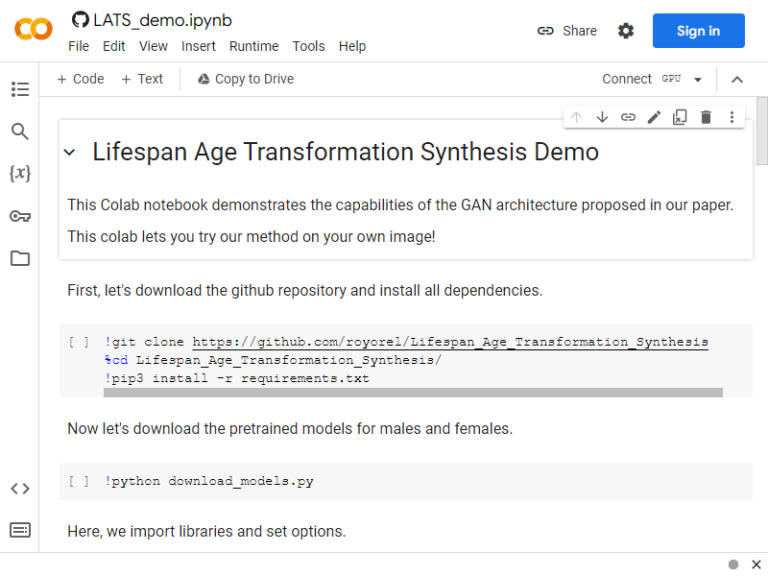Open the Runtime menu

tap(254, 46)
